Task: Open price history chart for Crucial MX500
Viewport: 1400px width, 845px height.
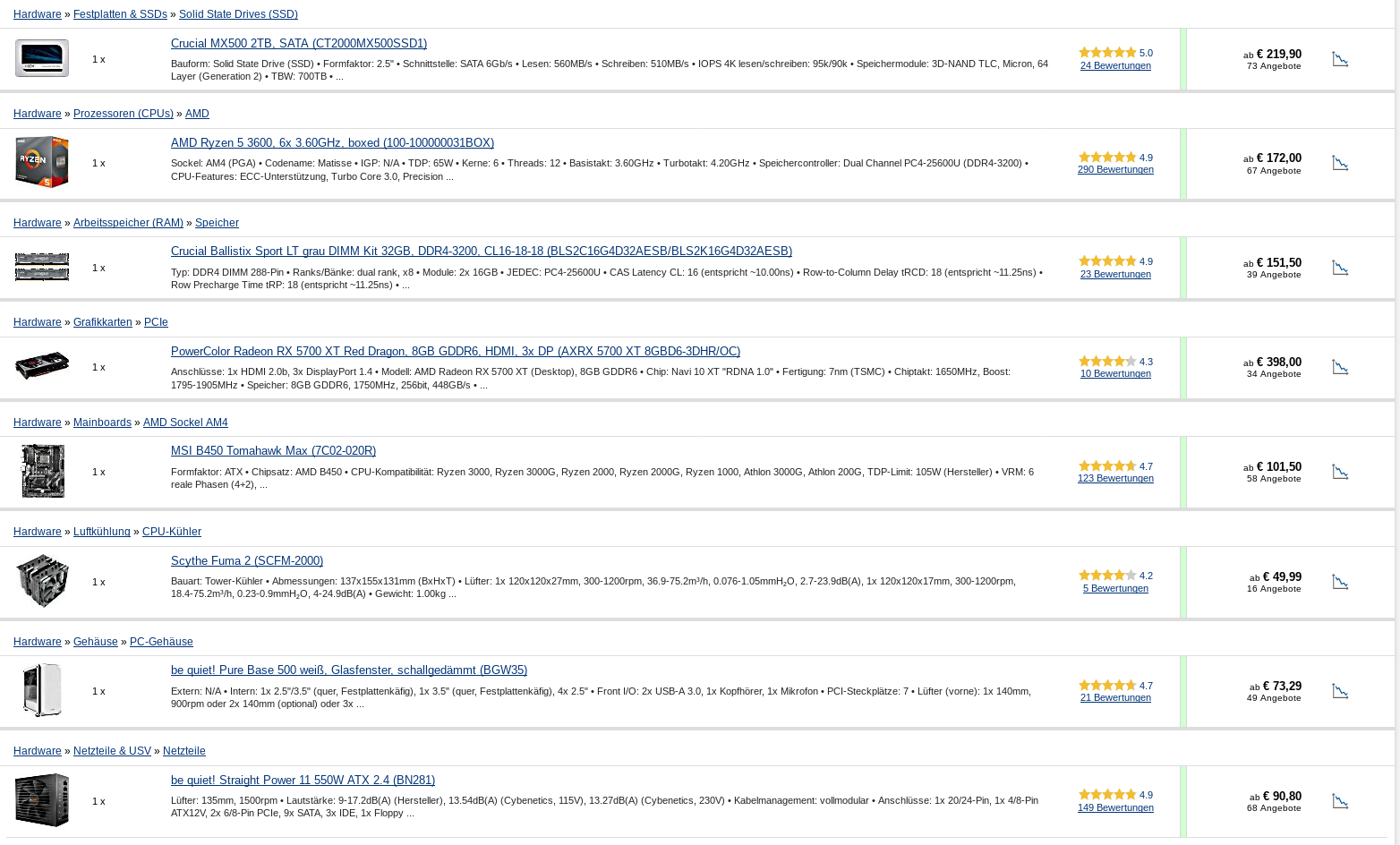Action: (1340, 59)
